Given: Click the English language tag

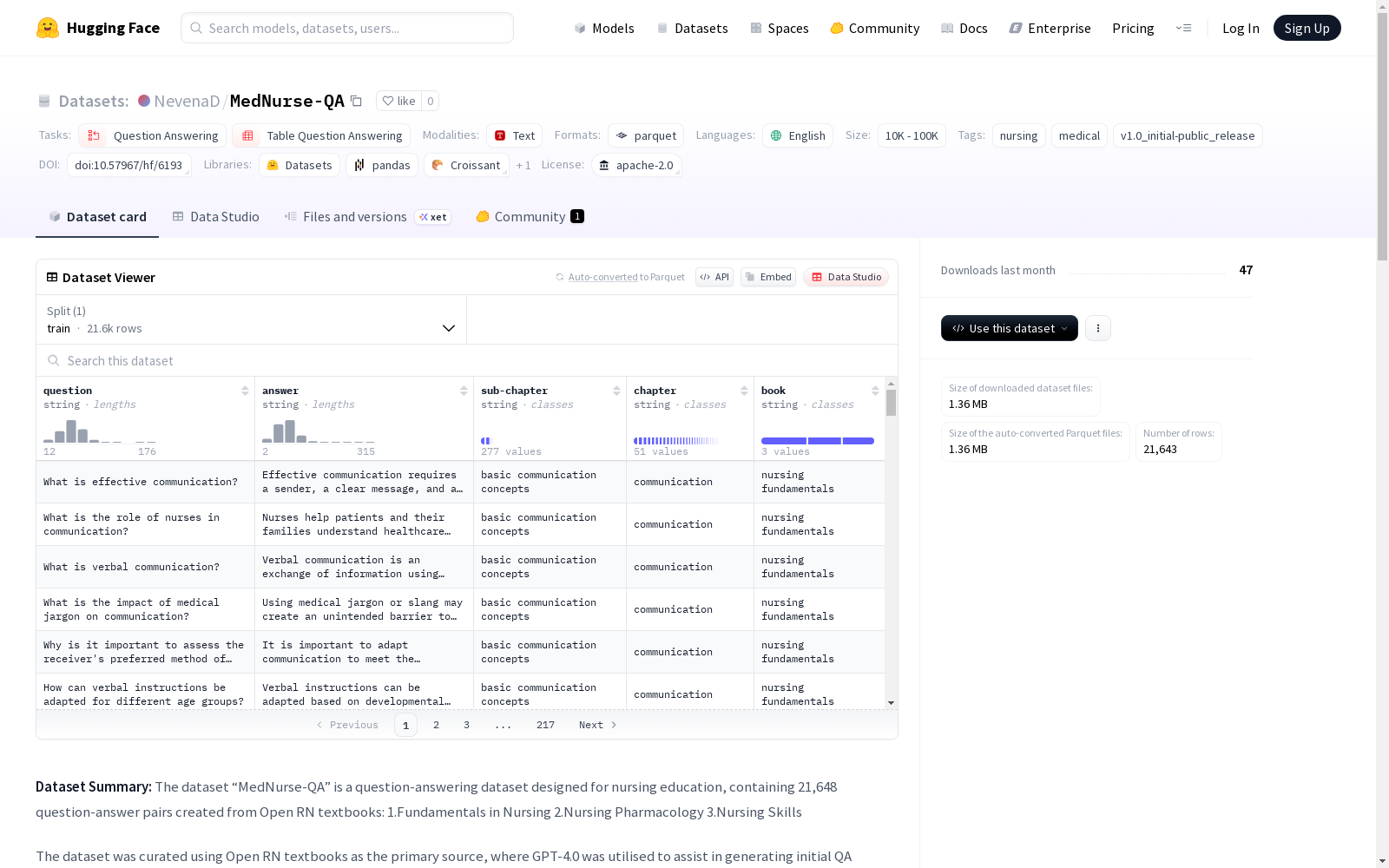Looking at the screenshot, I should click(x=798, y=135).
